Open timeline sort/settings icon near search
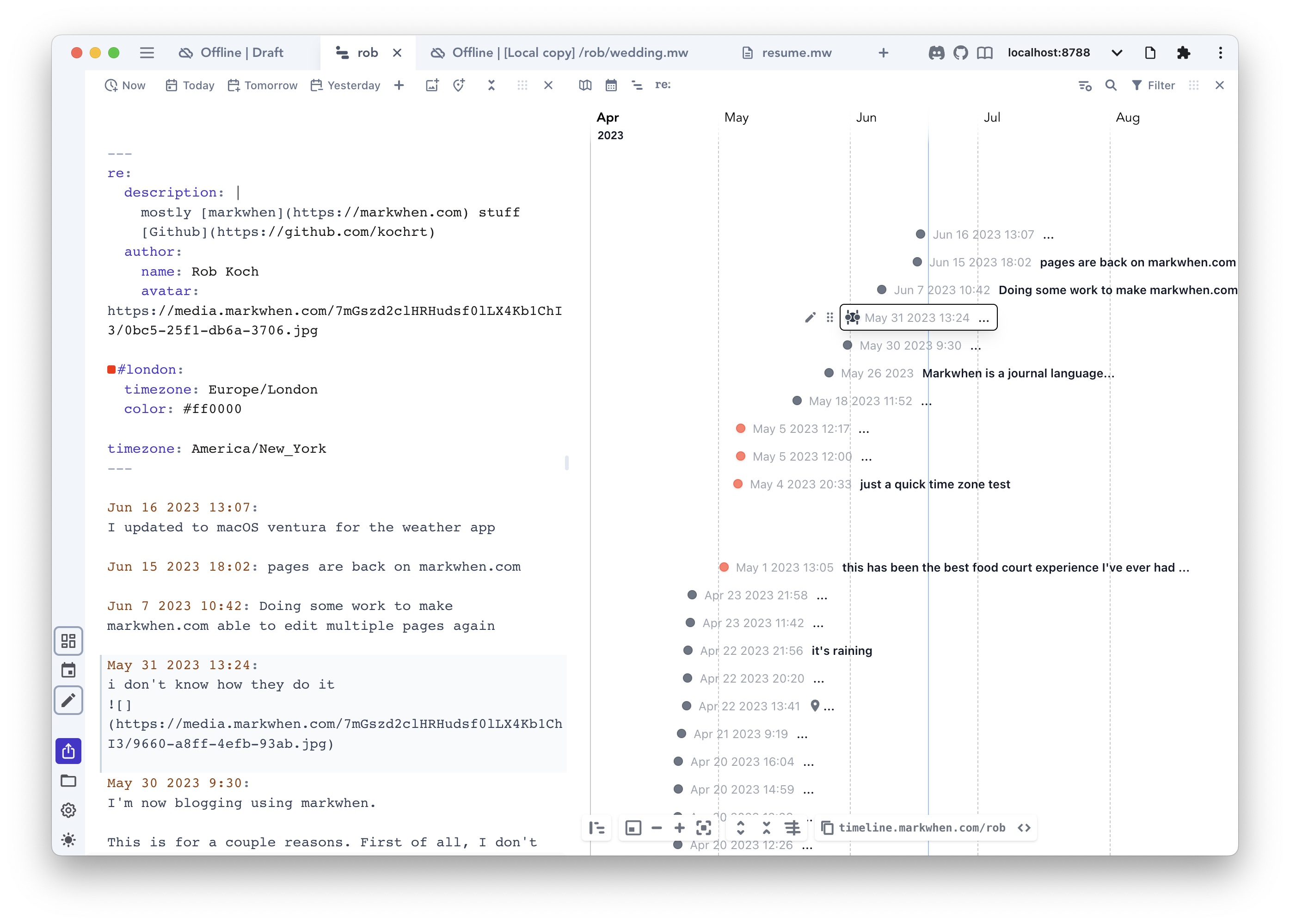This screenshot has height=924, width=1290. (x=1085, y=86)
